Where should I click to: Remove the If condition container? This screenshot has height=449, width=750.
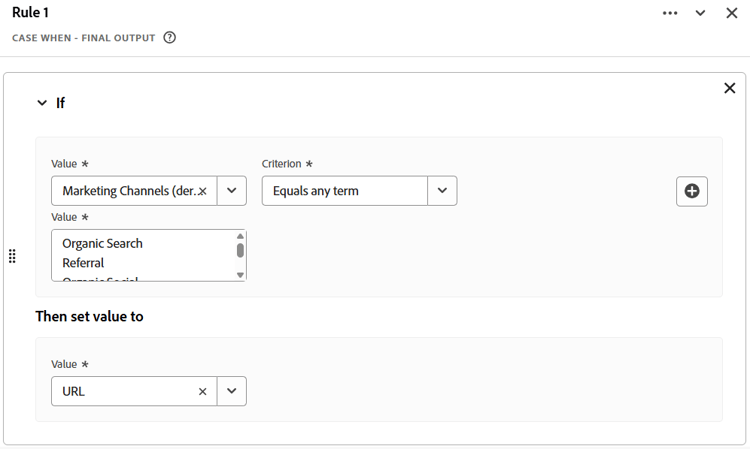729,88
